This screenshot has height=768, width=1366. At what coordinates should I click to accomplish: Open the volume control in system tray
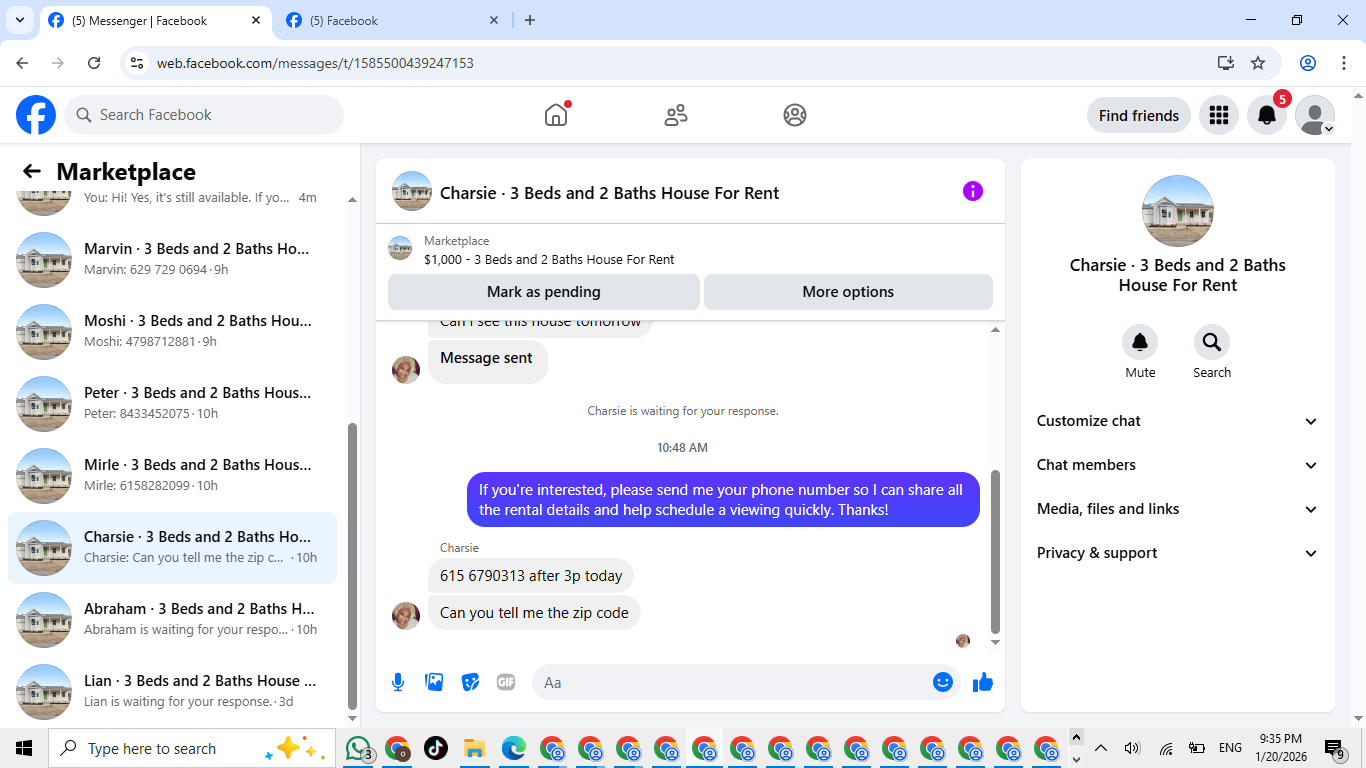pos(1132,748)
